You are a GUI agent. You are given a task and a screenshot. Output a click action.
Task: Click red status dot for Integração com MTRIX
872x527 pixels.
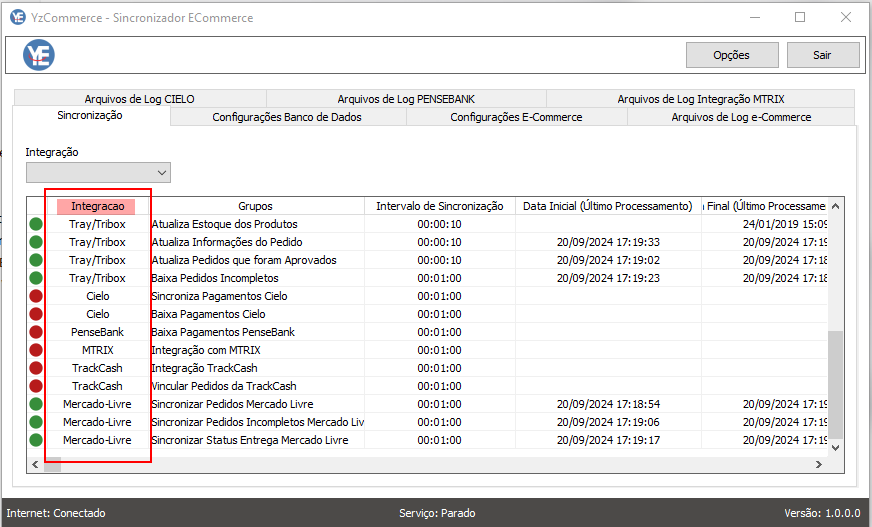click(36, 350)
